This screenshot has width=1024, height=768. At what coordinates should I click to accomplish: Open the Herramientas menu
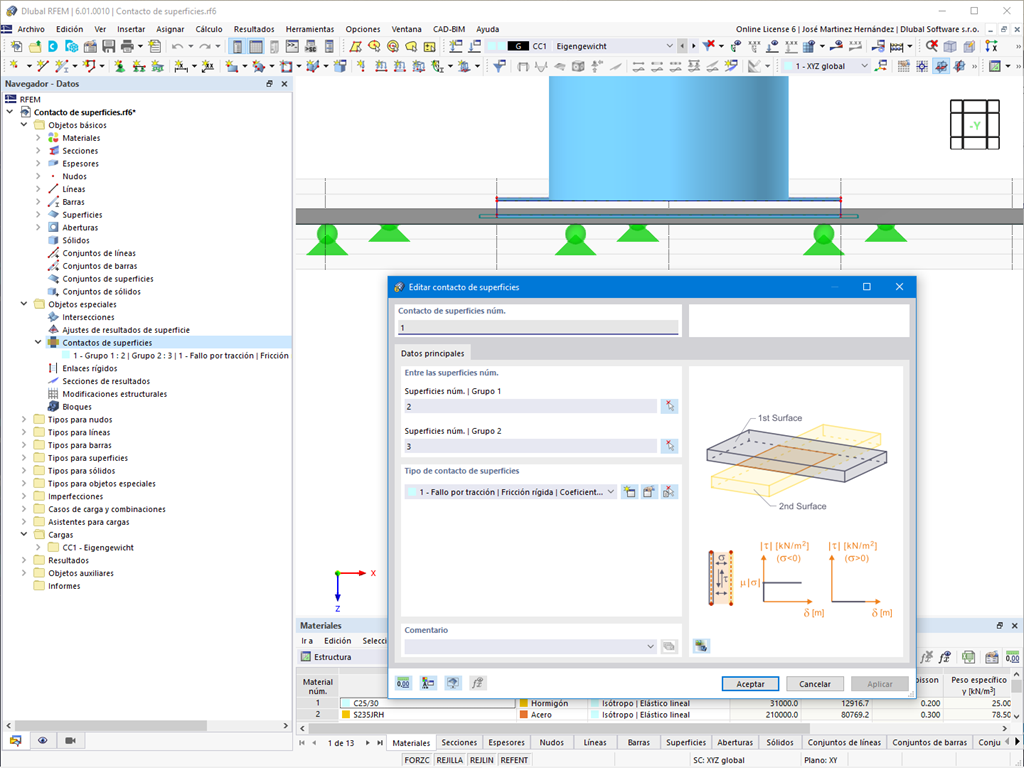pyautogui.click(x=310, y=29)
